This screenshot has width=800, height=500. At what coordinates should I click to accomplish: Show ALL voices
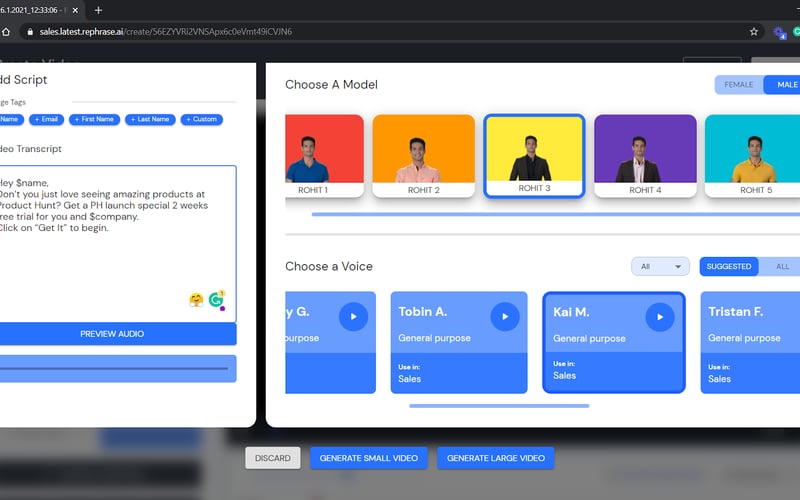pos(781,266)
